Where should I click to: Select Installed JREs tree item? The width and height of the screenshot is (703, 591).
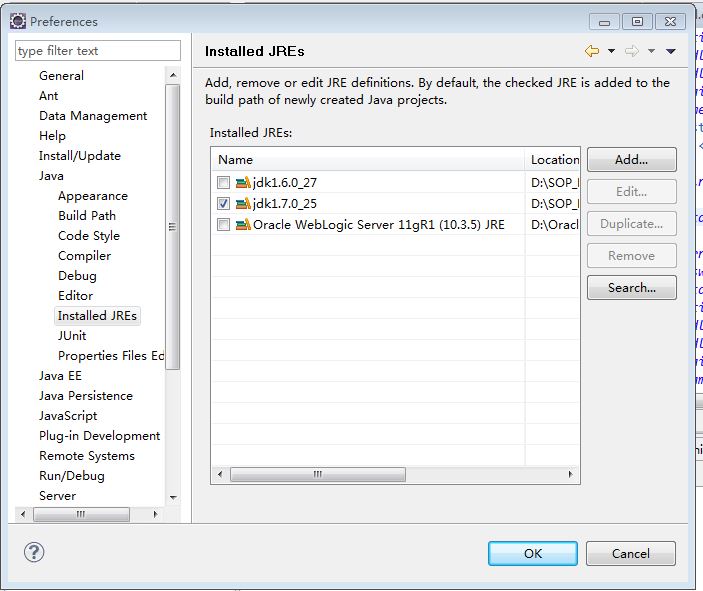pyautogui.click(x=97, y=316)
